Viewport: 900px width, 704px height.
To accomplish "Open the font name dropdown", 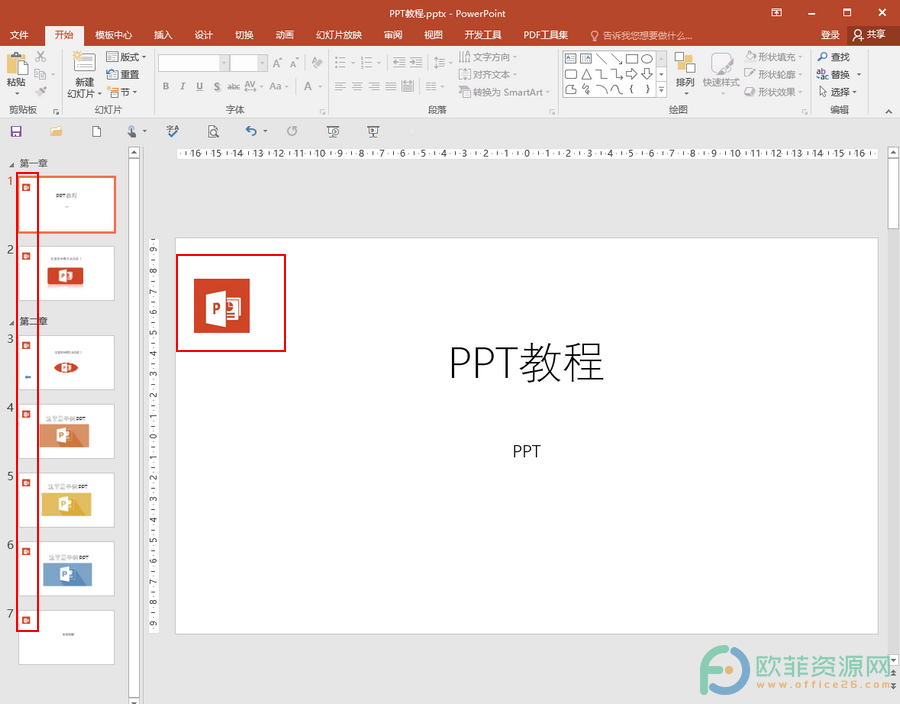I will 224,63.
